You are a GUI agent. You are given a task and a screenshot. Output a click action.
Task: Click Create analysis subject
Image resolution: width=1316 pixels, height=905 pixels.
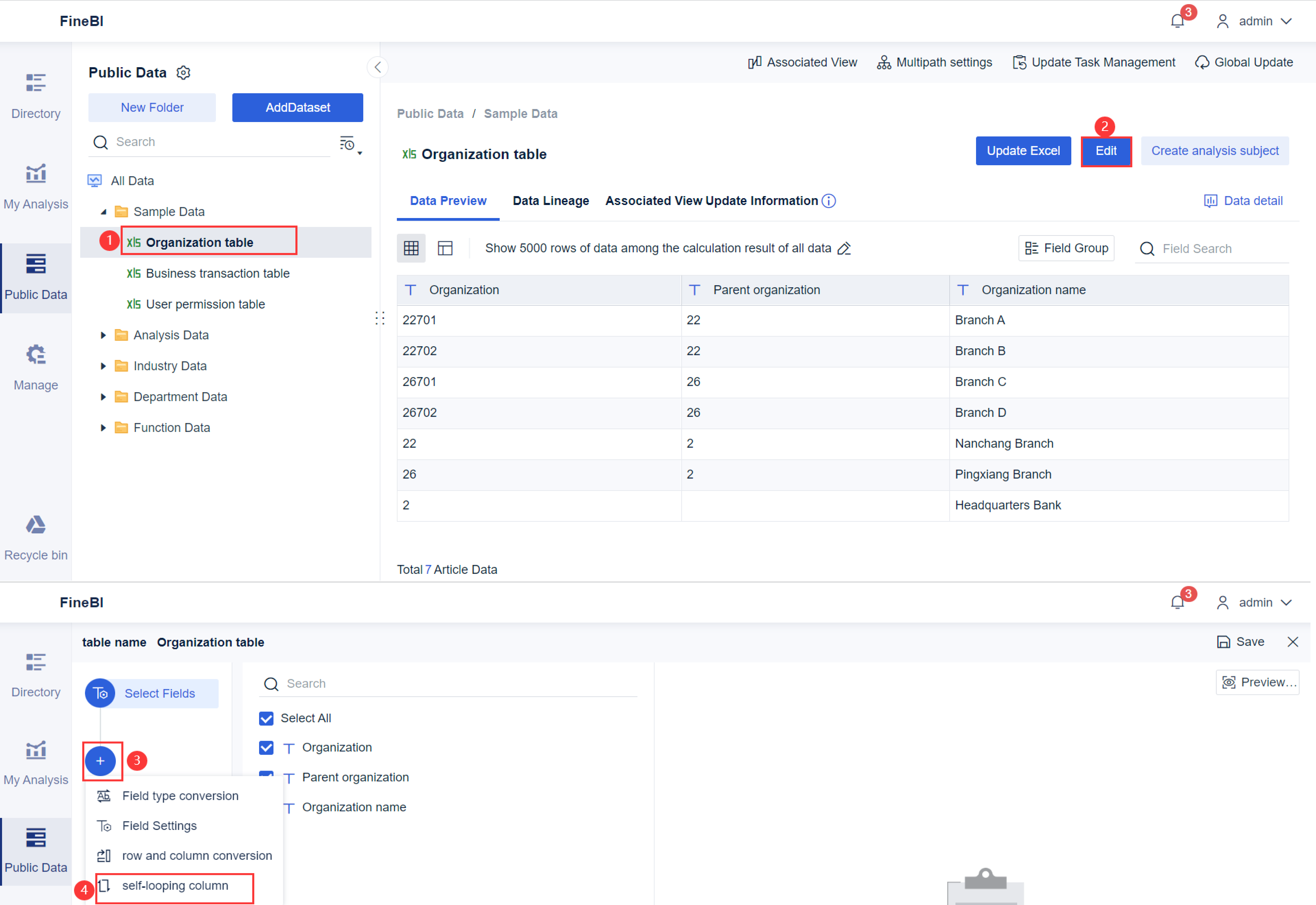pos(1215,150)
